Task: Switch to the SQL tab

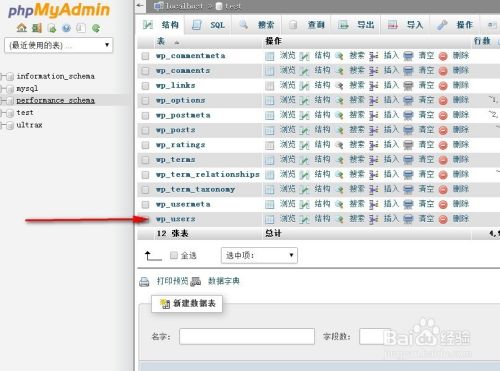Action: (209, 25)
